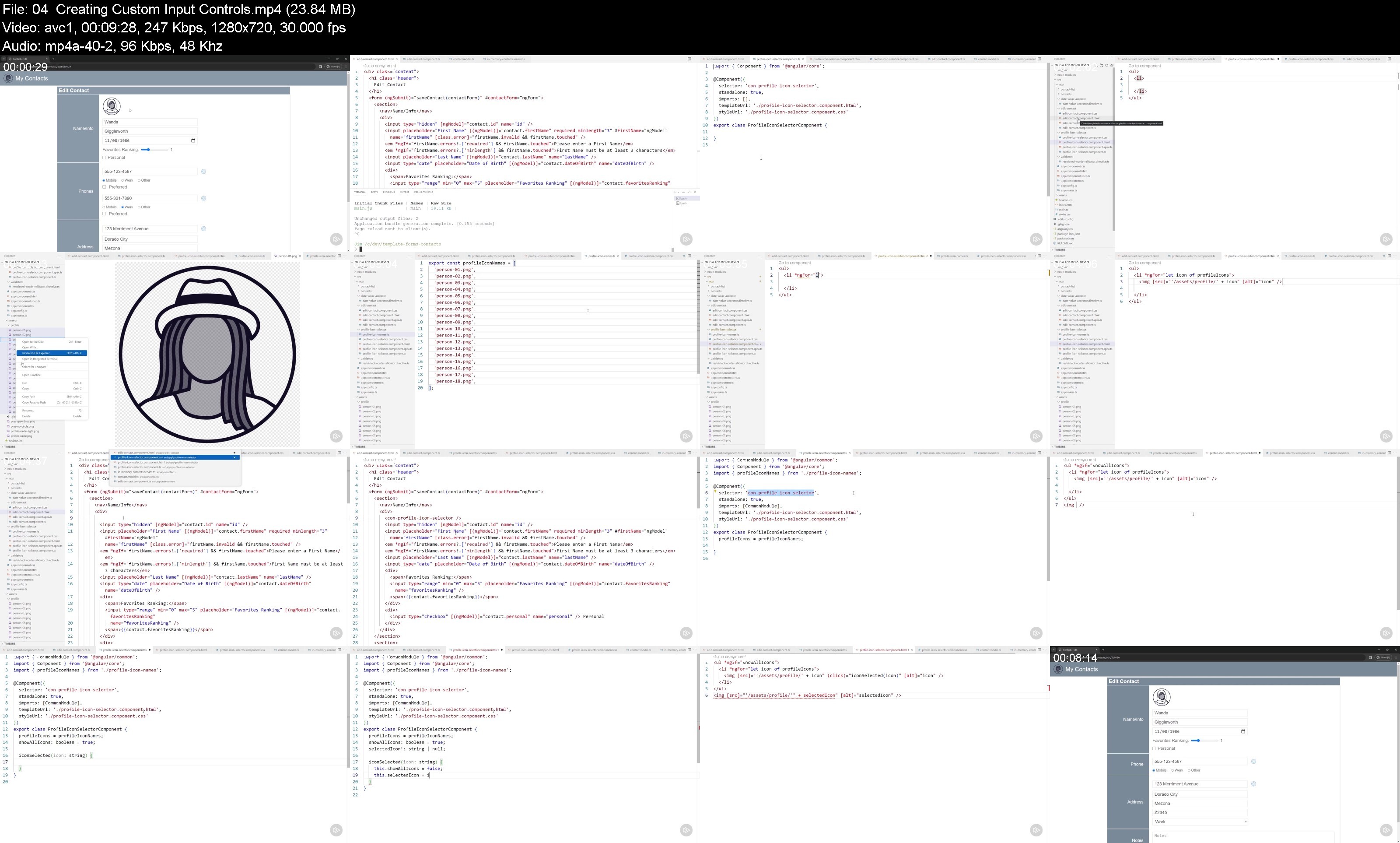The height and width of the screenshot is (843, 1400).
Task: Choose Reveal in File Explorer entry
Action: [x=52, y=353]
